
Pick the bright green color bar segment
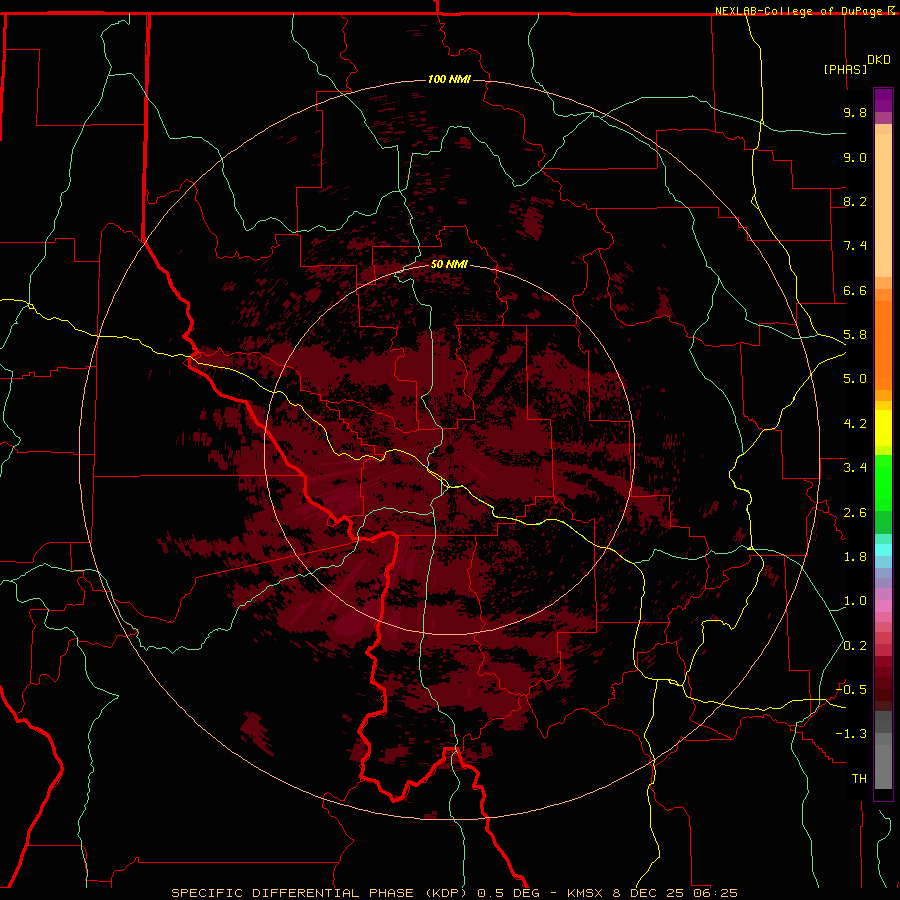point(883,483)
